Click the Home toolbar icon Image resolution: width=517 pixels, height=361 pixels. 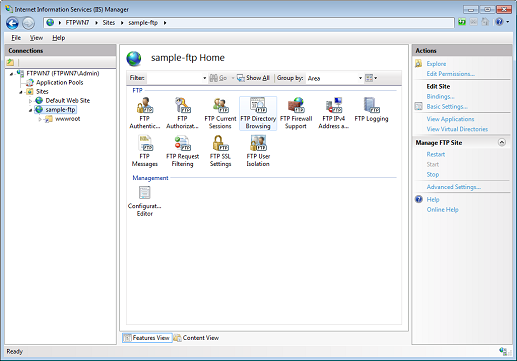tap(485, 22)
